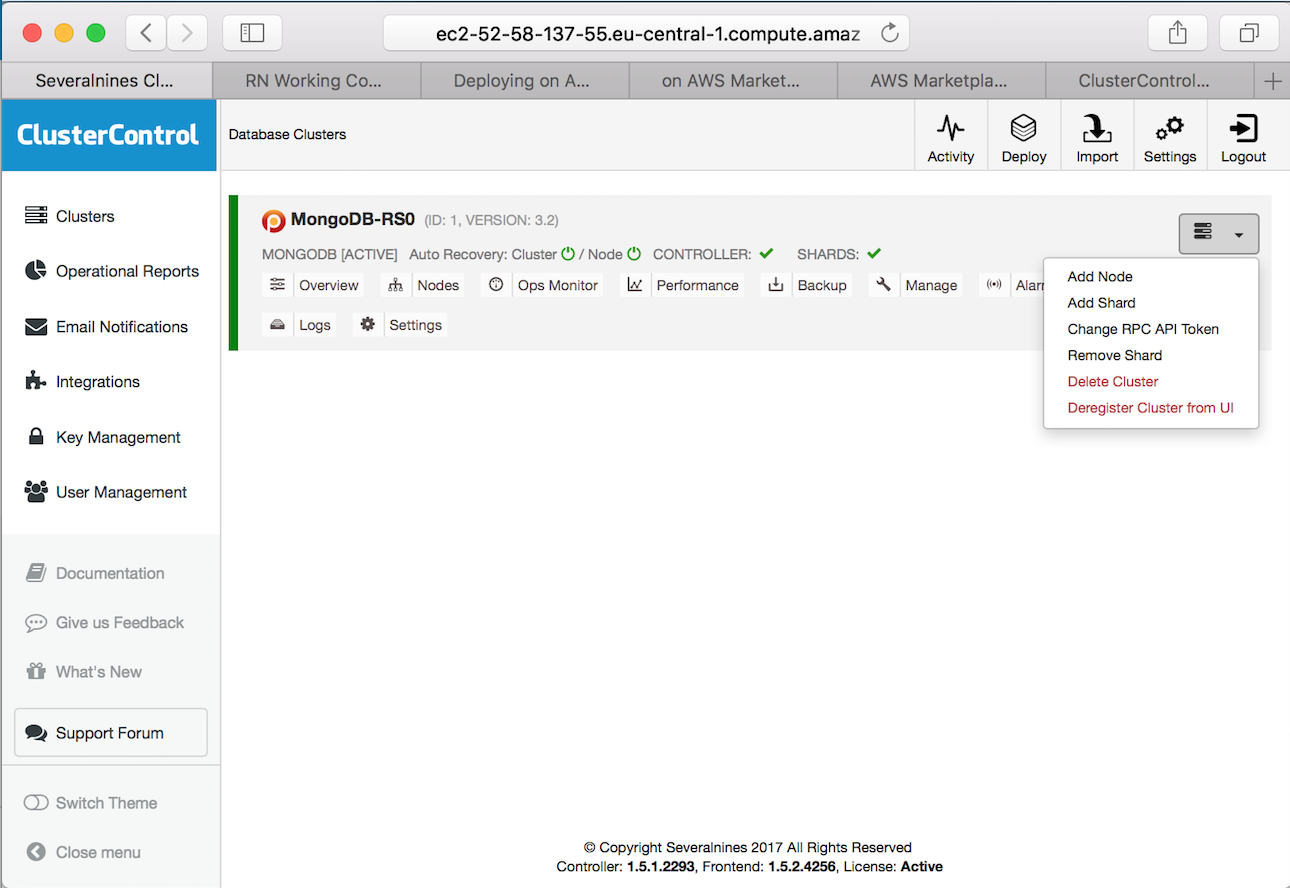The image size is (1290, 888).
Task: Click the Support Forum button
Action: click(x=111, y=733)
